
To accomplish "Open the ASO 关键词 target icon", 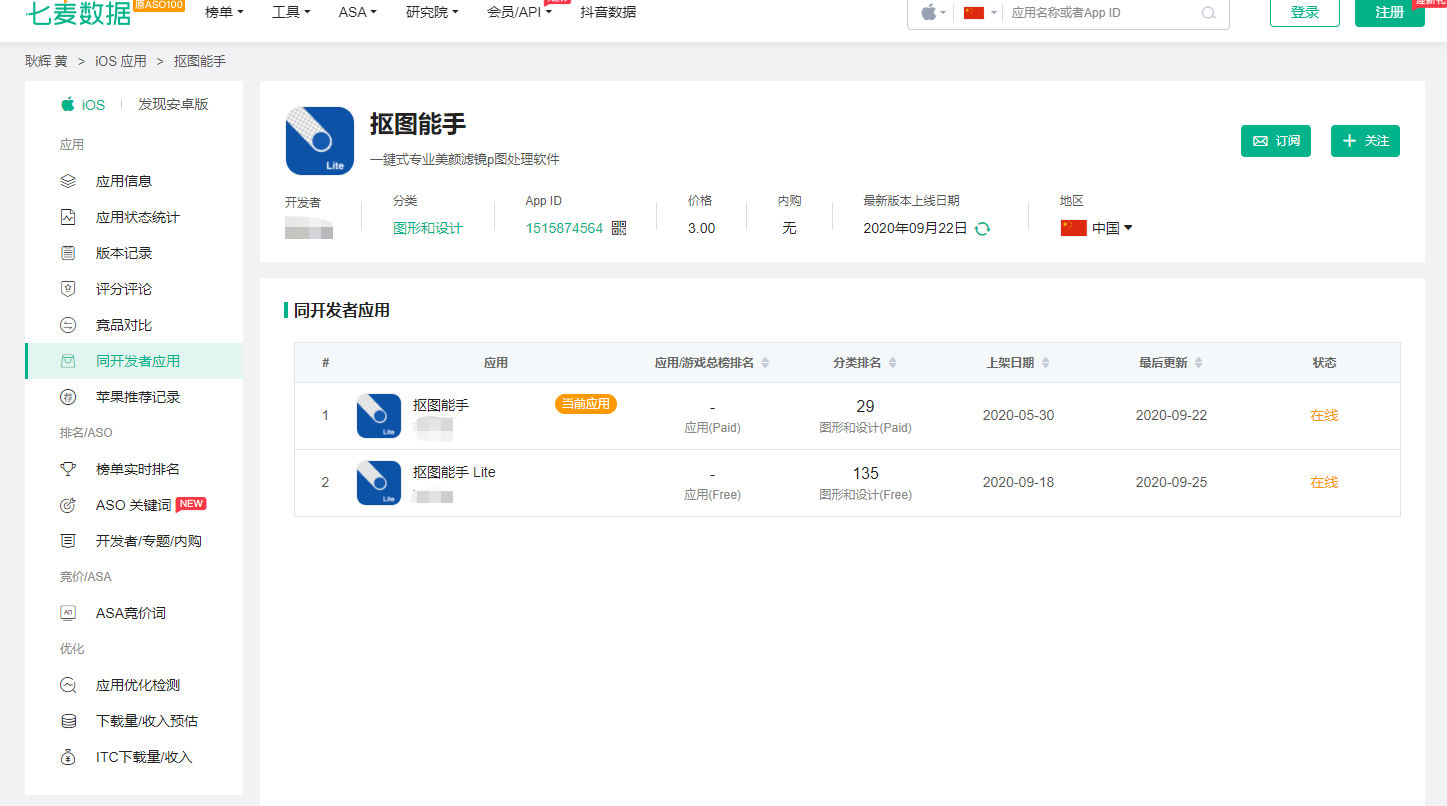I will [68, 505].
